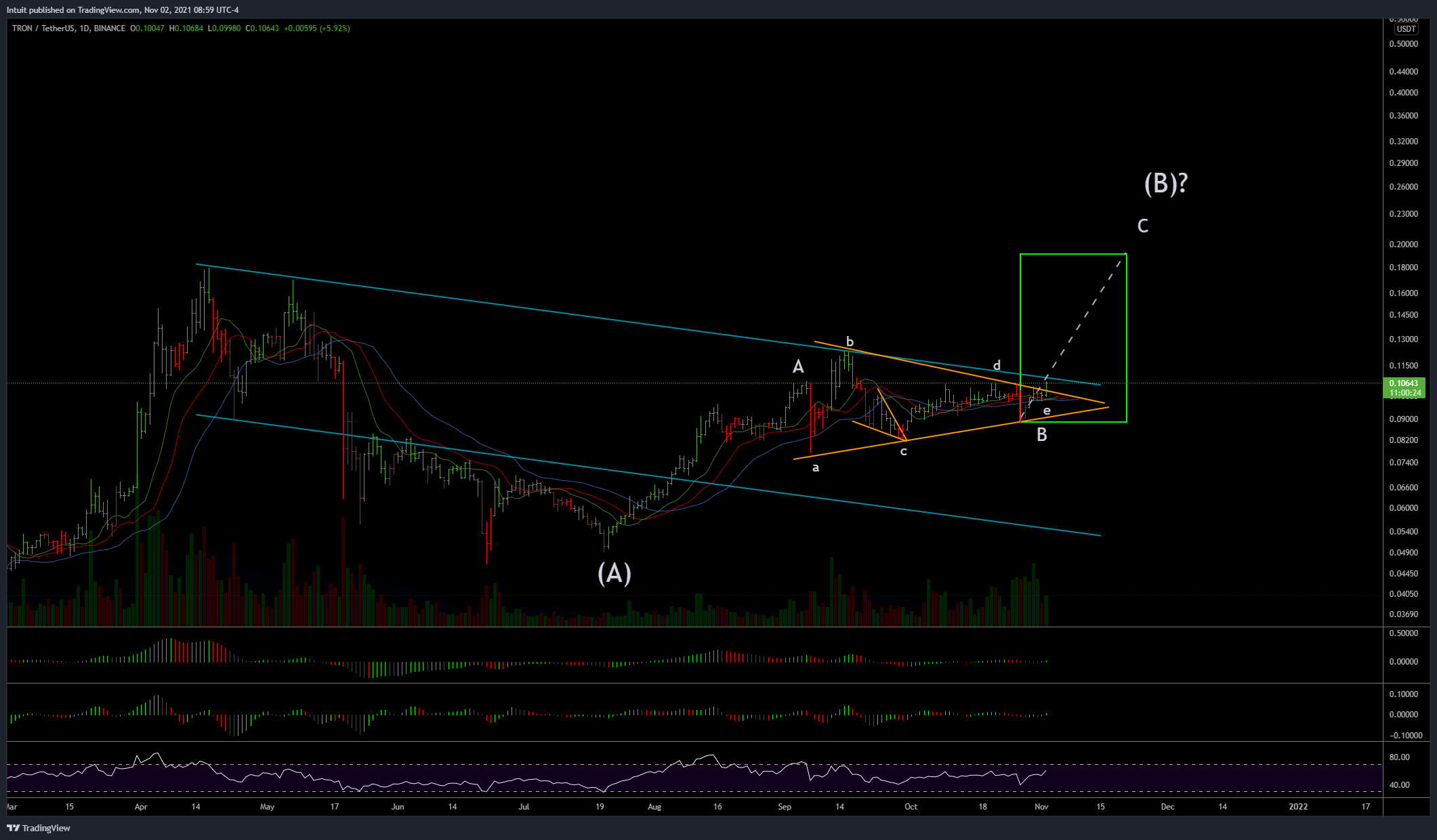
Task: Click the 19 date label on the time axis
Action: coord(600,807)
